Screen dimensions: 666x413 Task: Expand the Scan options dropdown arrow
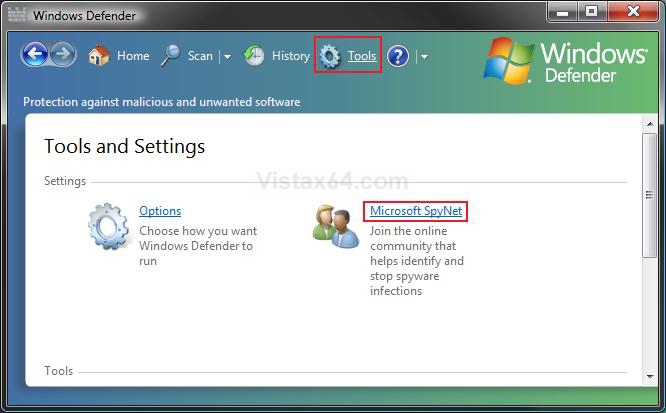(227, 56)
